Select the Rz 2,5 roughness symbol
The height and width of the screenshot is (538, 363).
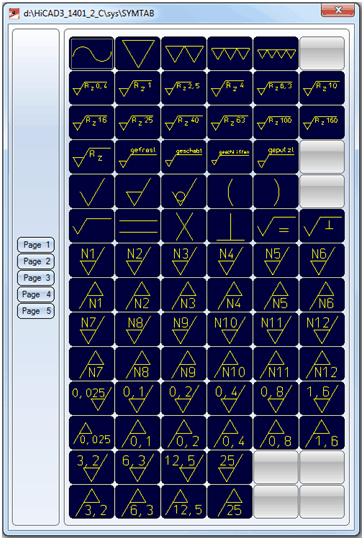coord(184,88)
